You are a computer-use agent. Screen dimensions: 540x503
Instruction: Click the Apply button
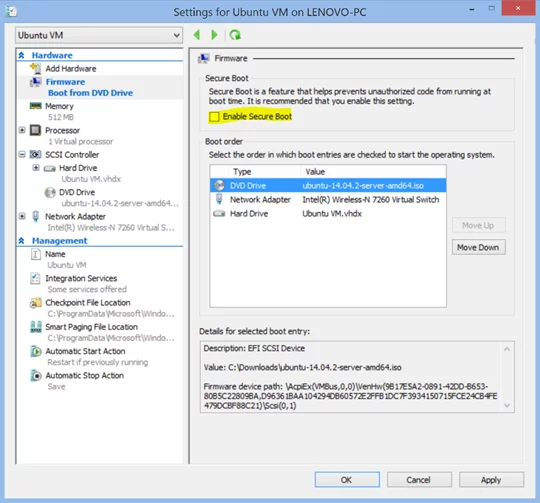click(x=491, y=480)
